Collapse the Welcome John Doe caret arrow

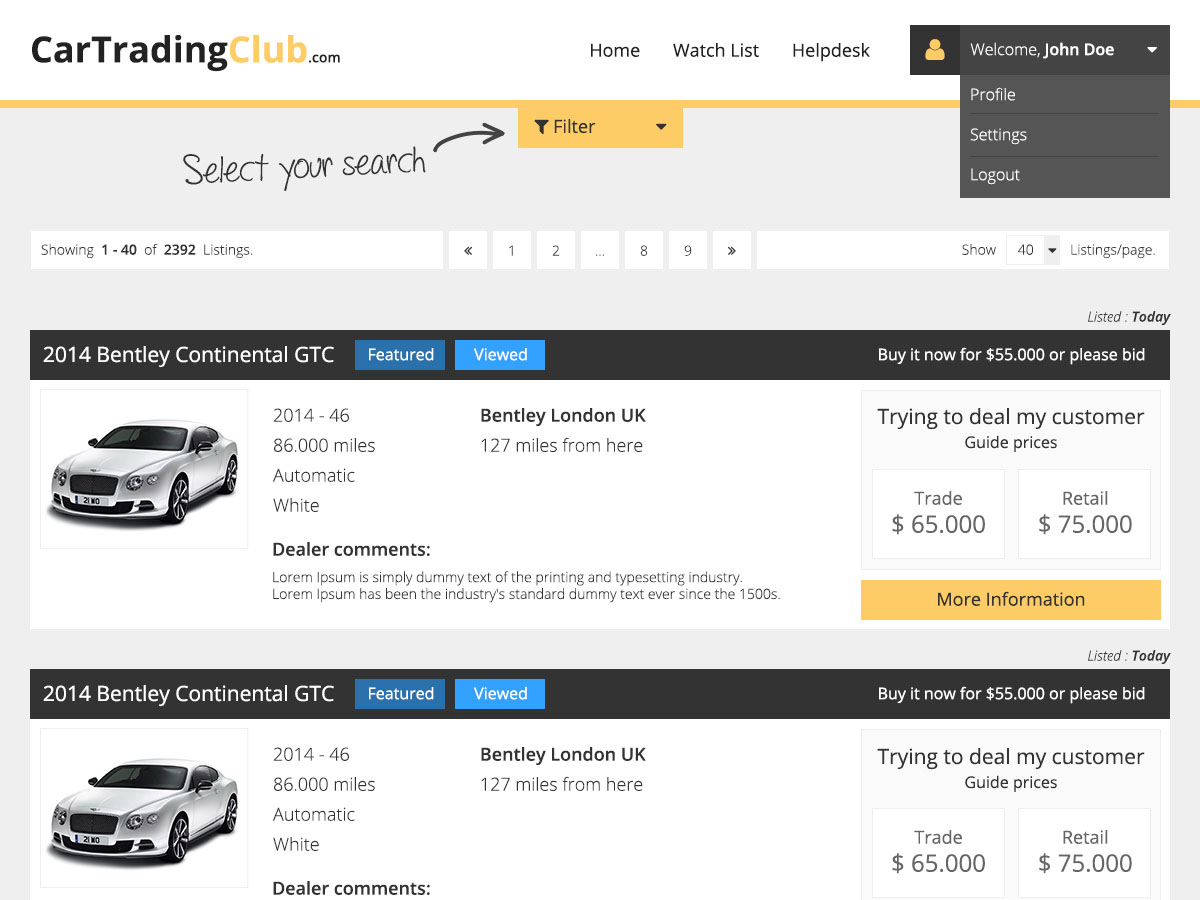pyautogui.click(x=1152, y=50)
